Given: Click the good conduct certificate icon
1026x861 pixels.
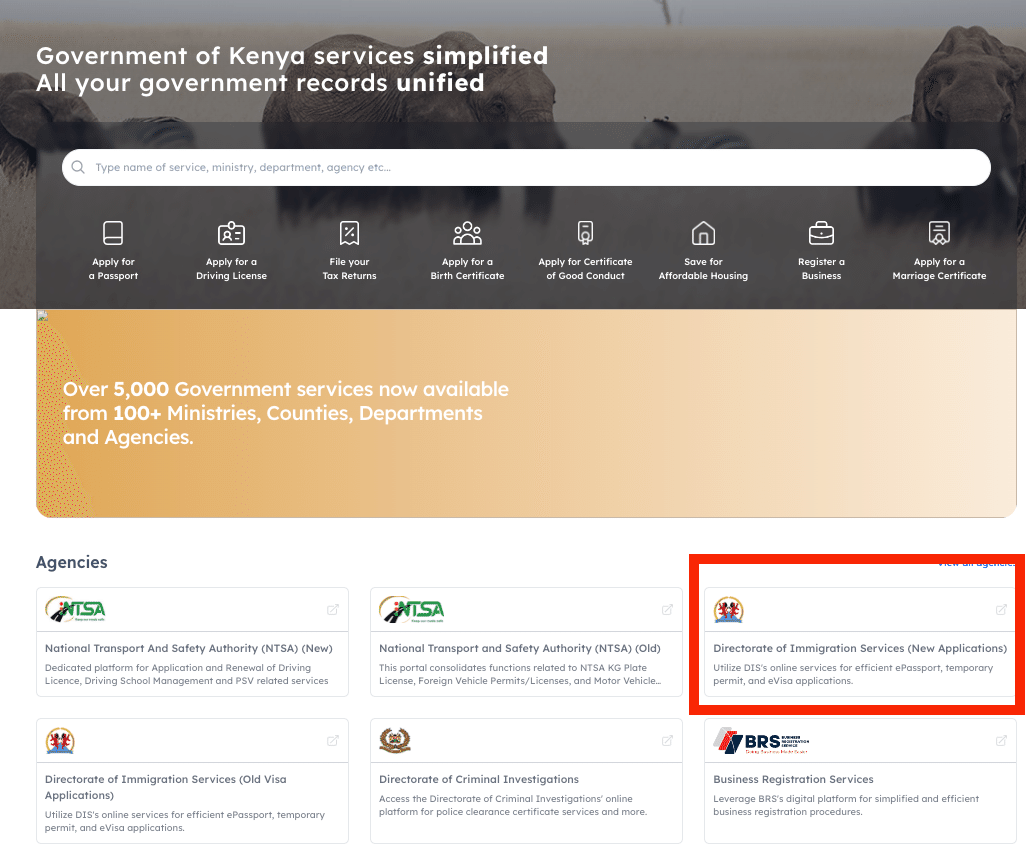Looking at the screenshot, I should coord(586,233).
